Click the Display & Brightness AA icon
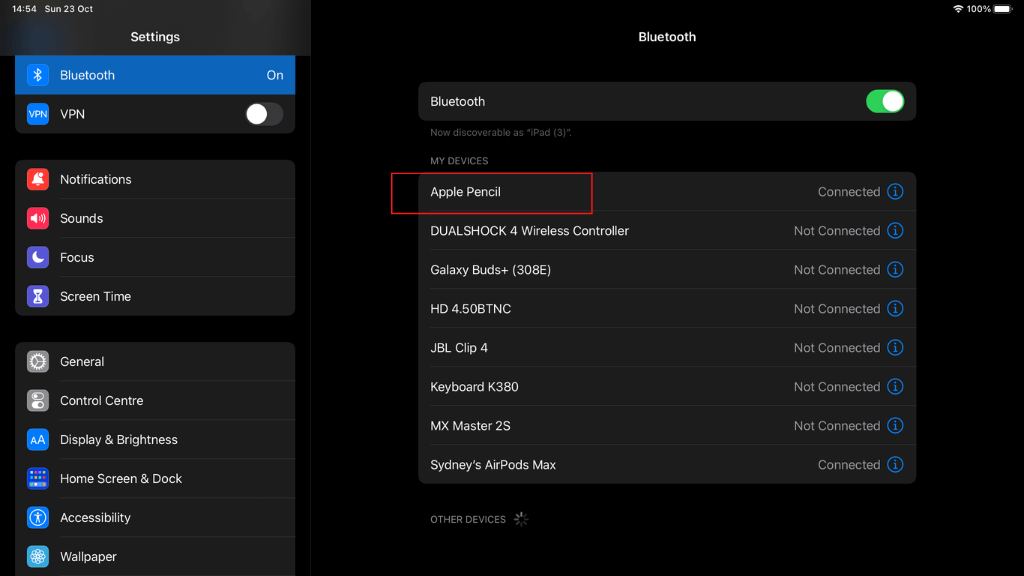This screenshot has width=1024, height=576. point(38,440)
